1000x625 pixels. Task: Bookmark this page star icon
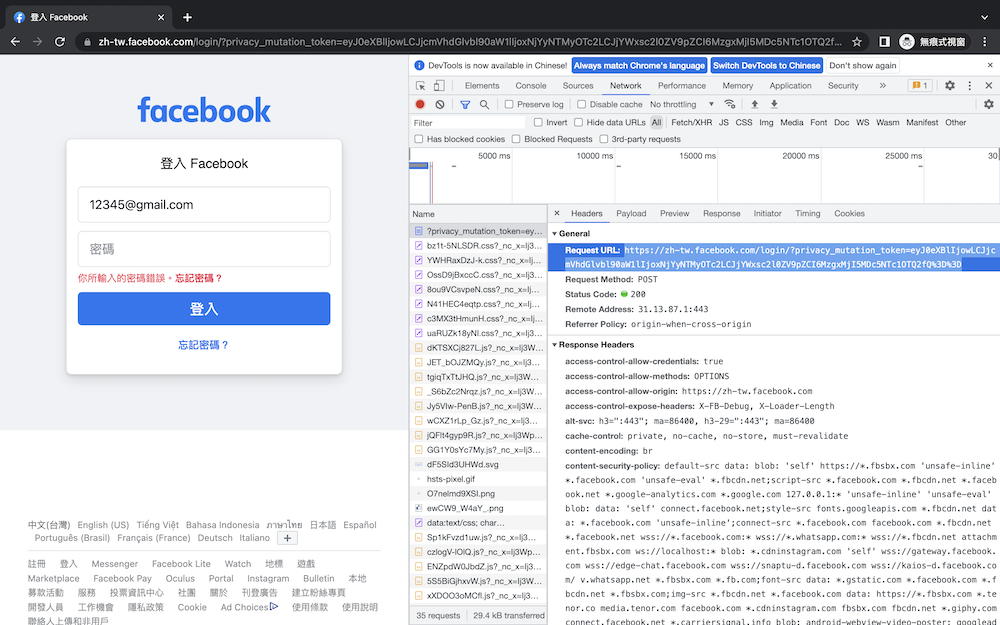coord(857,41)
